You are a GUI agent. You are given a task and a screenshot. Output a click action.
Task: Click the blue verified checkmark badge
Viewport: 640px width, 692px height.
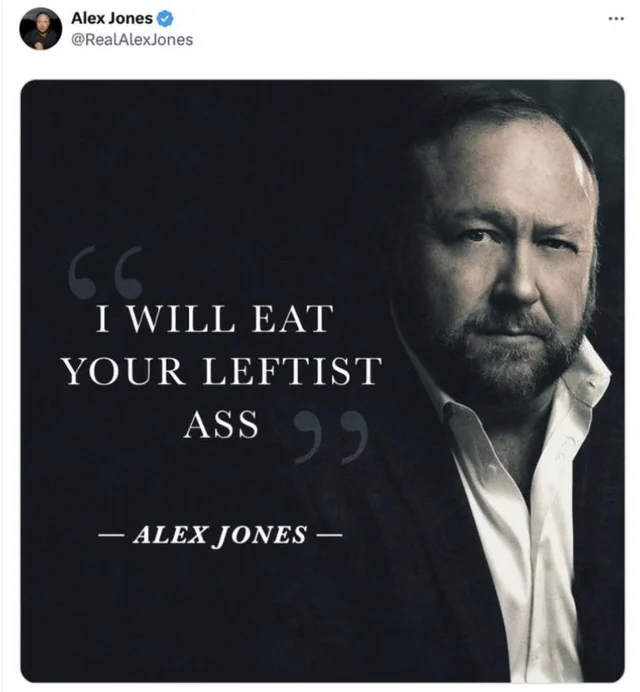(166, 19)
